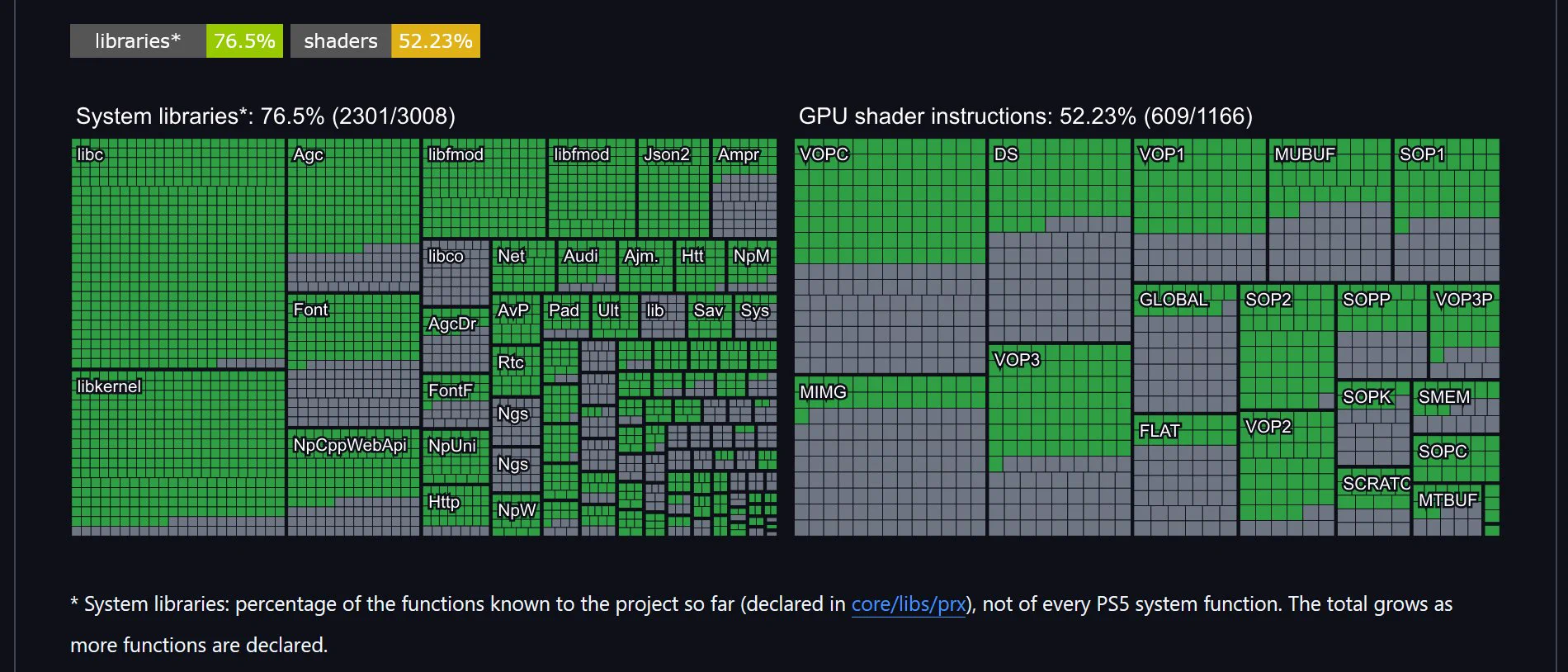The height and width of the screenshot is (672, 1568).
Task: Select the Json2 library block
Action: 673,188
